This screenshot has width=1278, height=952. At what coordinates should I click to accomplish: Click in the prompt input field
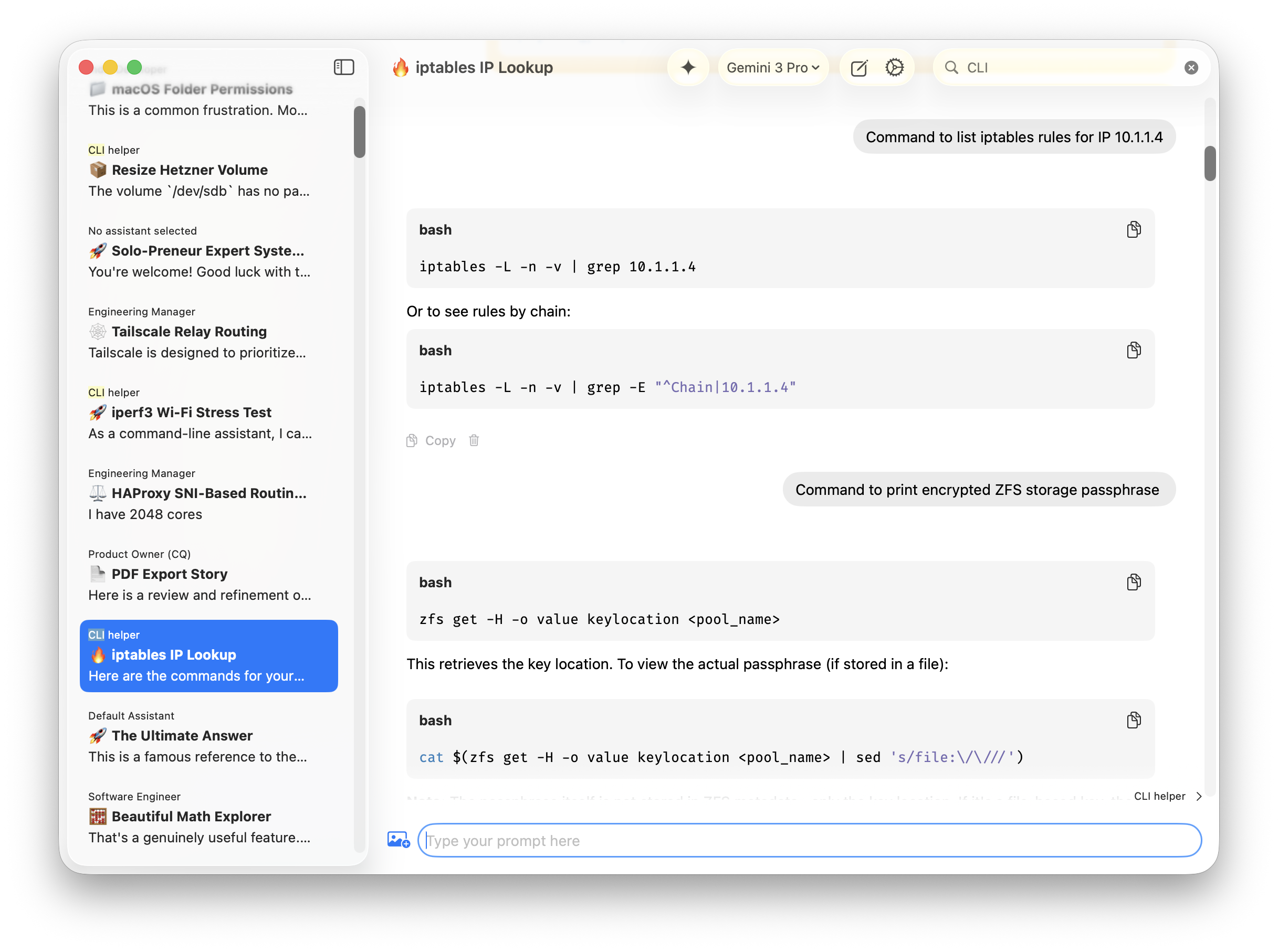tap(807, 840)
